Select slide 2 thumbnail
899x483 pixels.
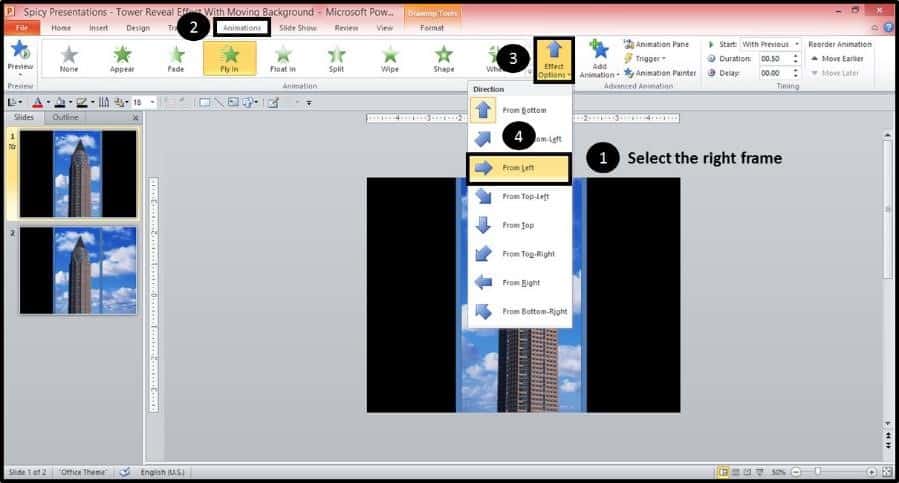(x=78, y=270)
